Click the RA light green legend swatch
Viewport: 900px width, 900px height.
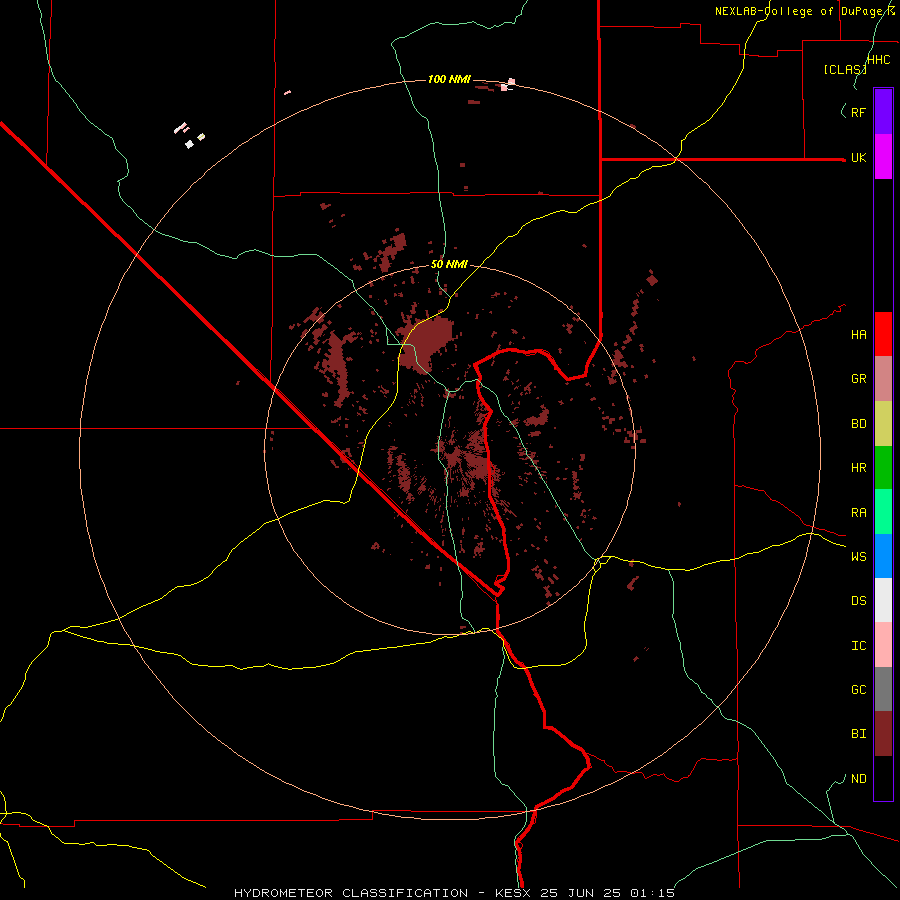[883, 512]
